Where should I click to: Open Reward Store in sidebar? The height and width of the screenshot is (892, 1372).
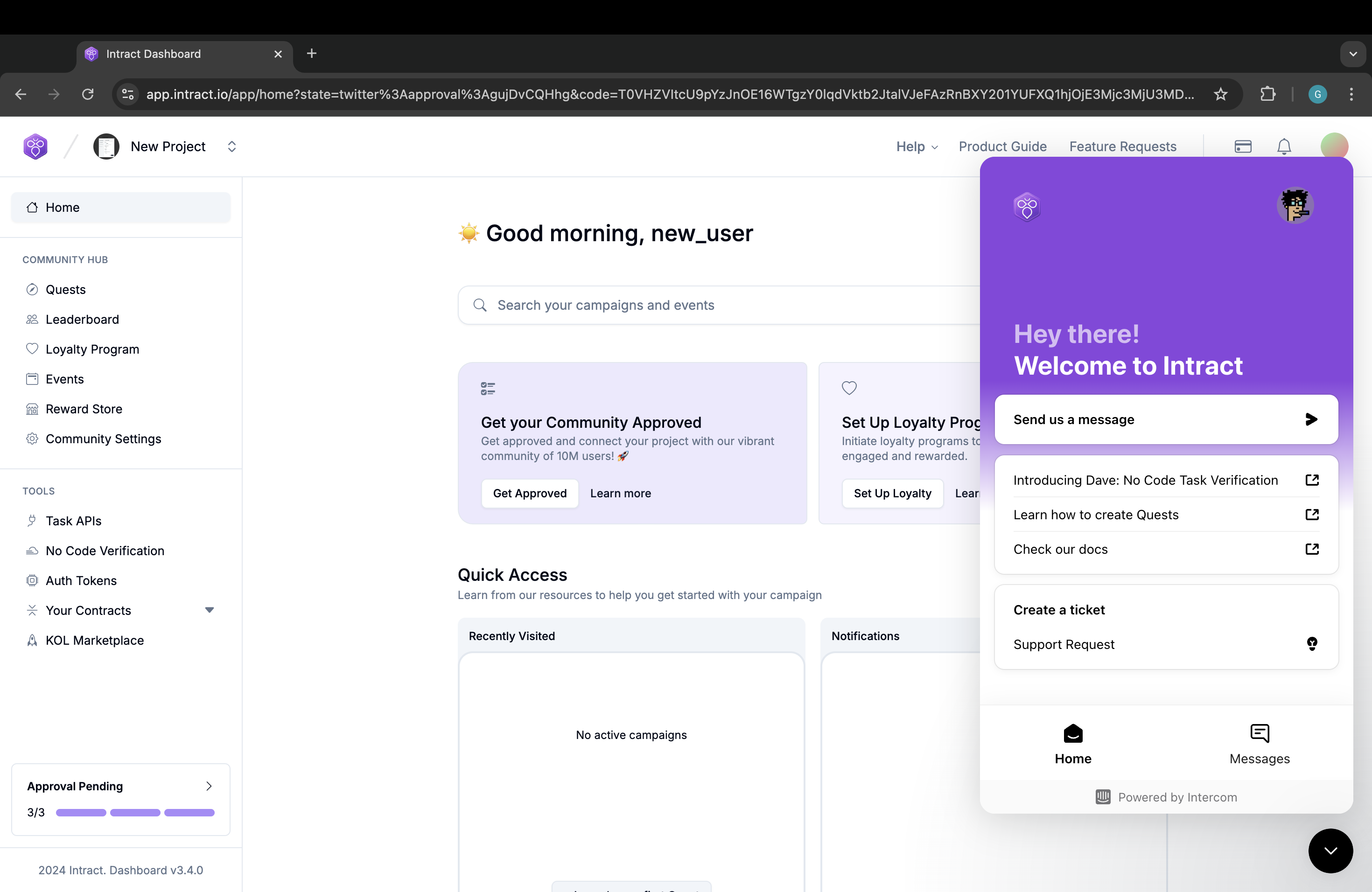(x=84, y=409)
